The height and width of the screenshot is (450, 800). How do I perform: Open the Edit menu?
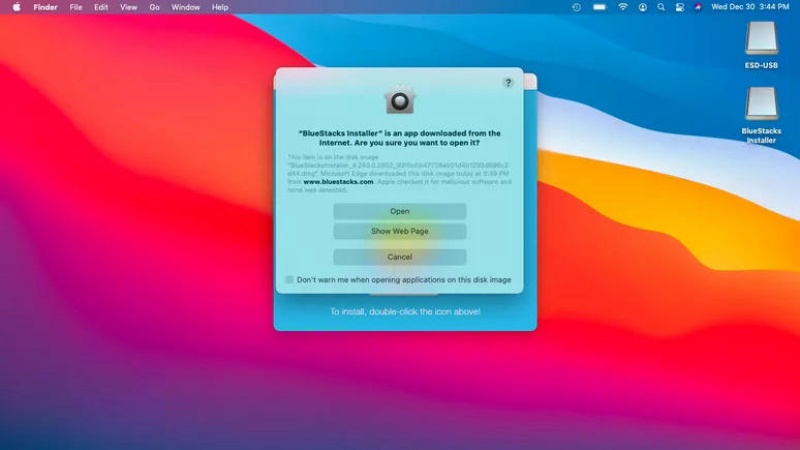101,7
